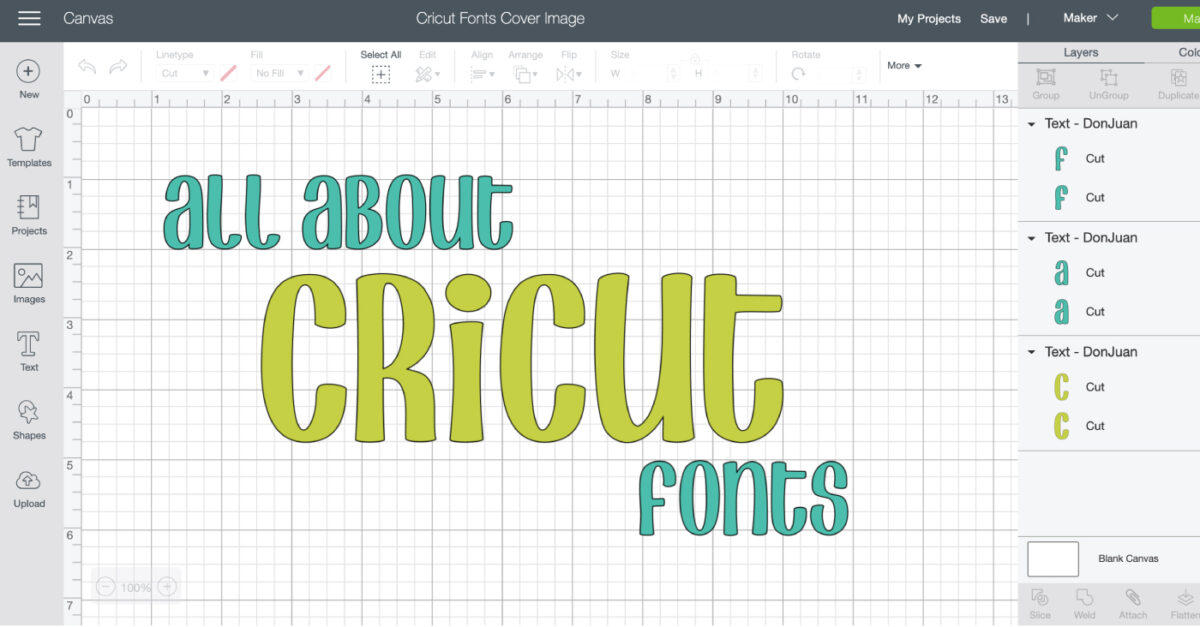Open the hamburger main menu
This screenshot has height=627, width=1200.
[x=30, y=18]
